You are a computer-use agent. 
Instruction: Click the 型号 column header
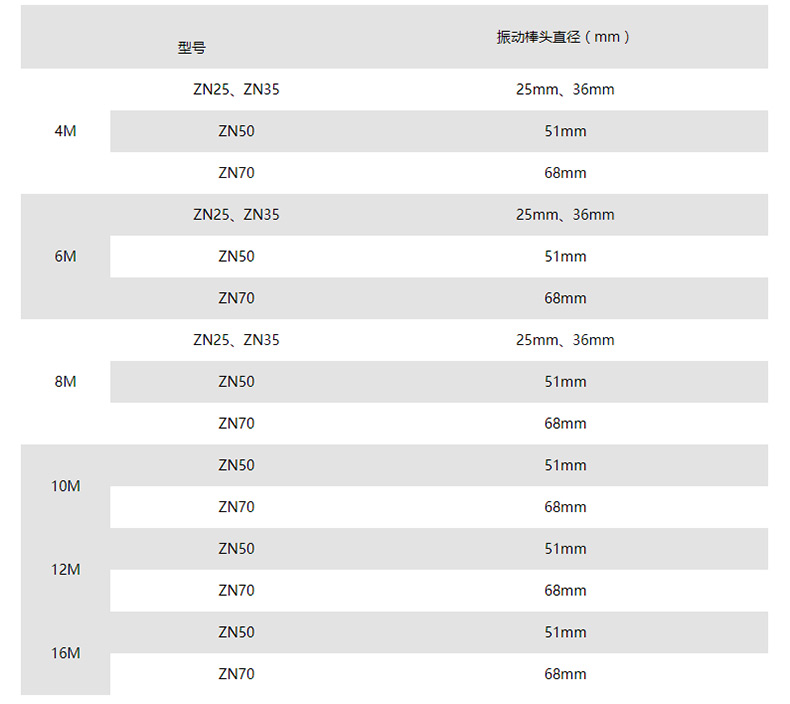point(192,48)
